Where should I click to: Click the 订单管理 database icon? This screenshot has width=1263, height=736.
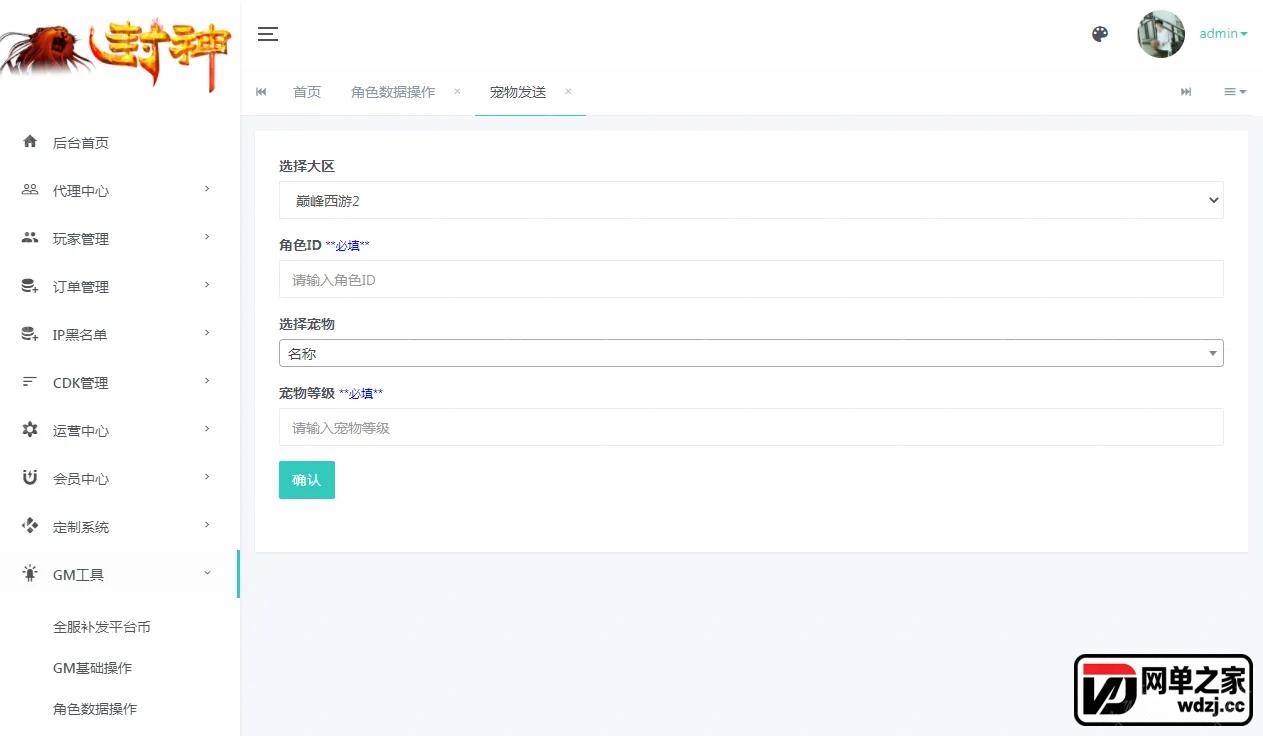pyautogui.click(x=30, y=286)
